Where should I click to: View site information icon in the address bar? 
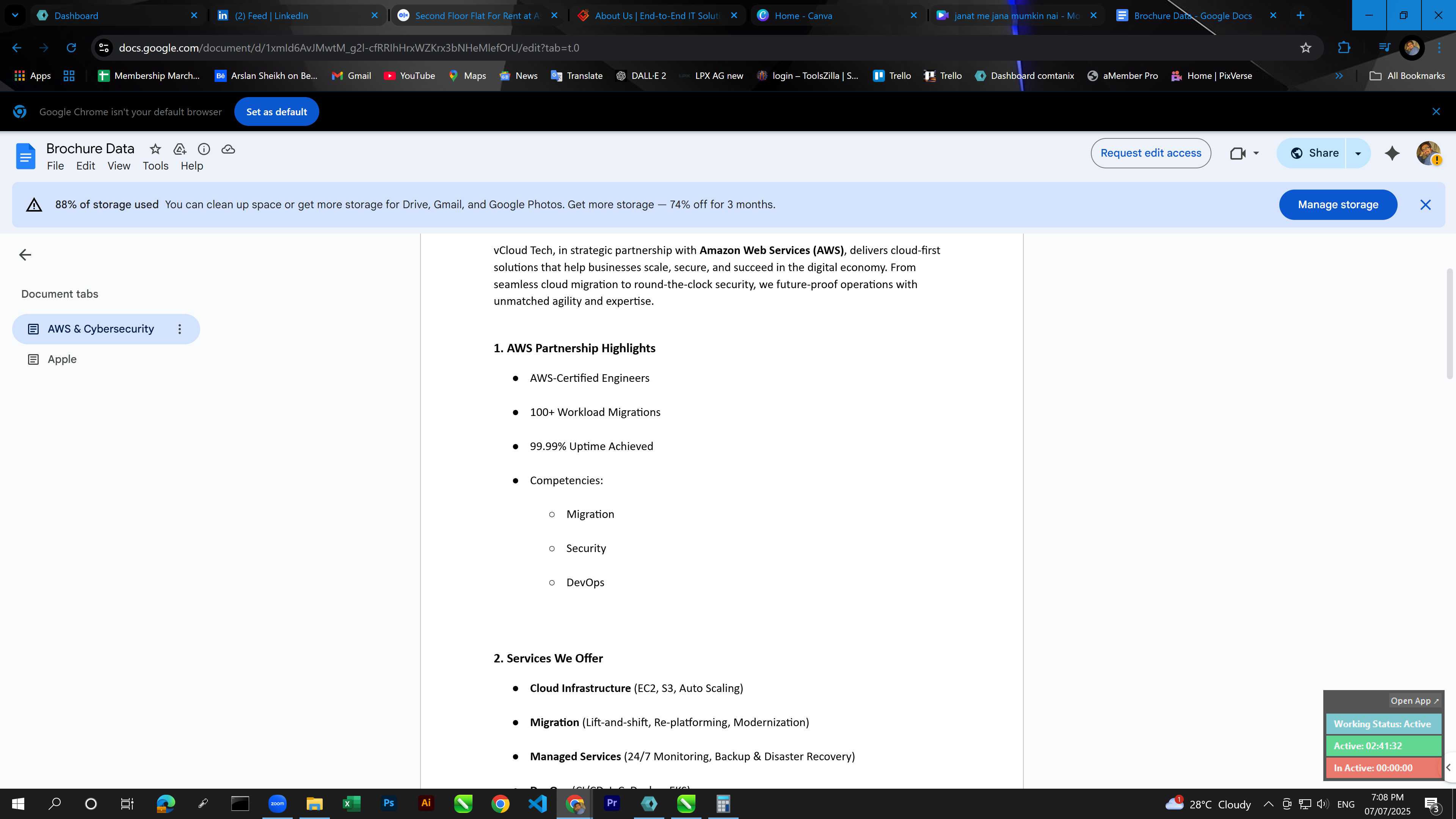click(x=104, y=48)
